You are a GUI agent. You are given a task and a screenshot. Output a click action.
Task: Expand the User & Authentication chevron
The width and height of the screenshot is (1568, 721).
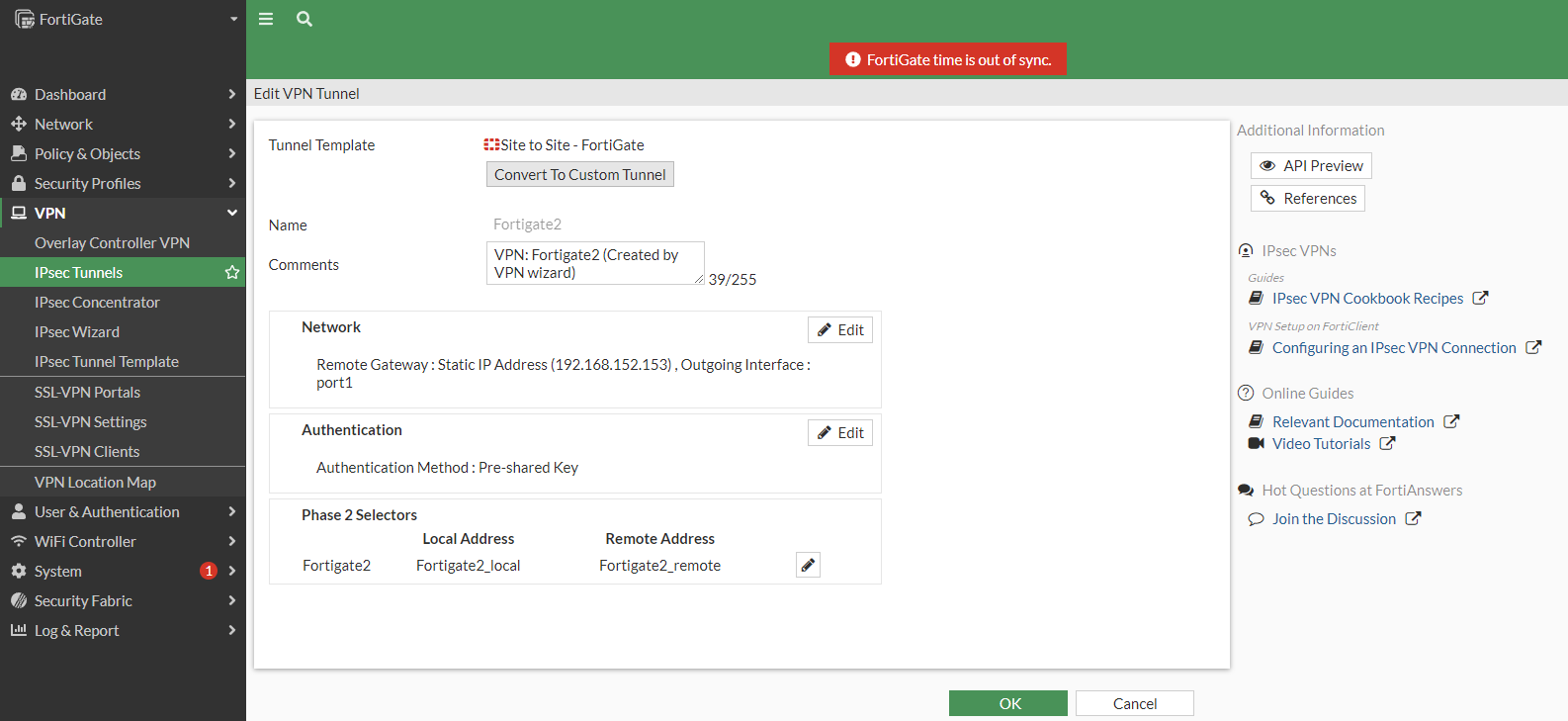point(232,511)
